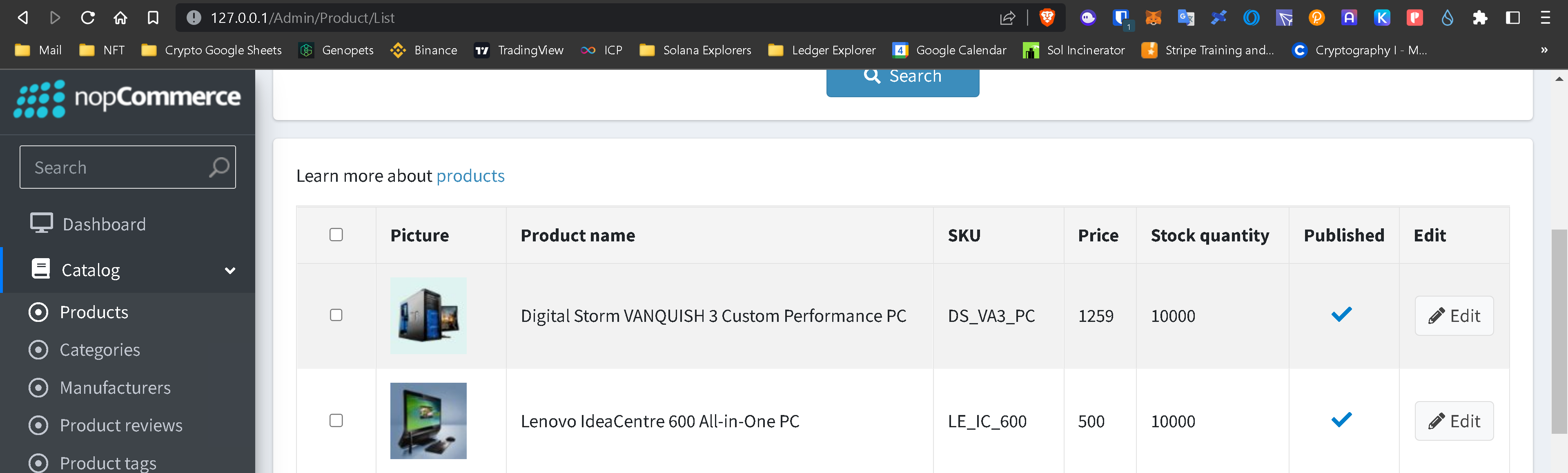Open the Sol Incinerator bookmark
Image resolution: width=1568 pixels, height=473 pixels.
[1074, 50]
